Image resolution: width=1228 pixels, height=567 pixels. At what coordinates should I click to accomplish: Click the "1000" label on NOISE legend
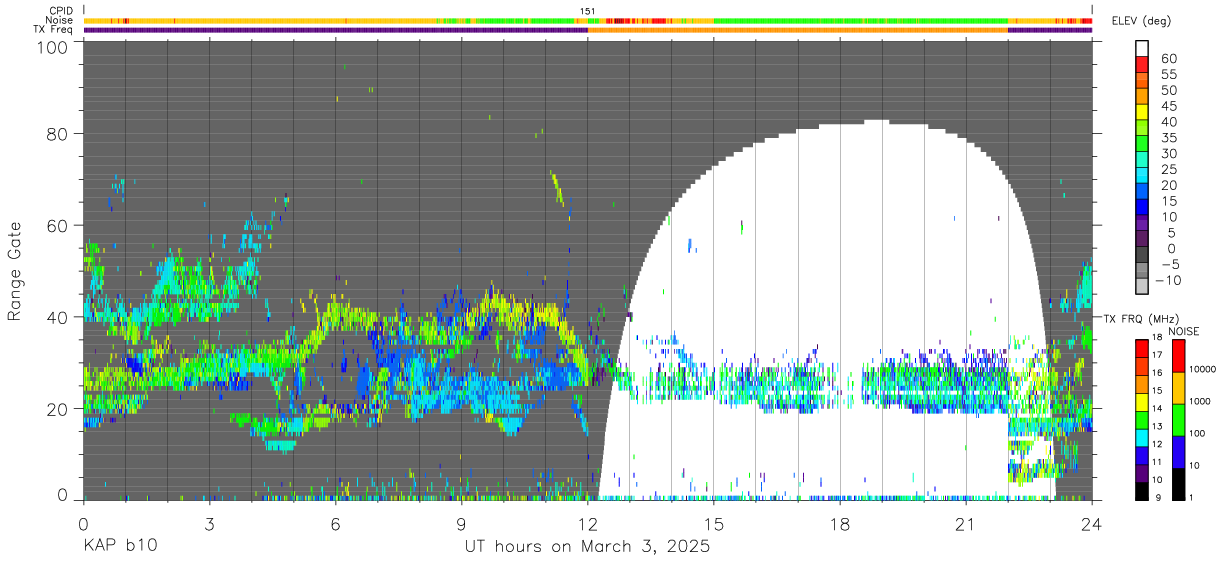(x=1199, y=400)
